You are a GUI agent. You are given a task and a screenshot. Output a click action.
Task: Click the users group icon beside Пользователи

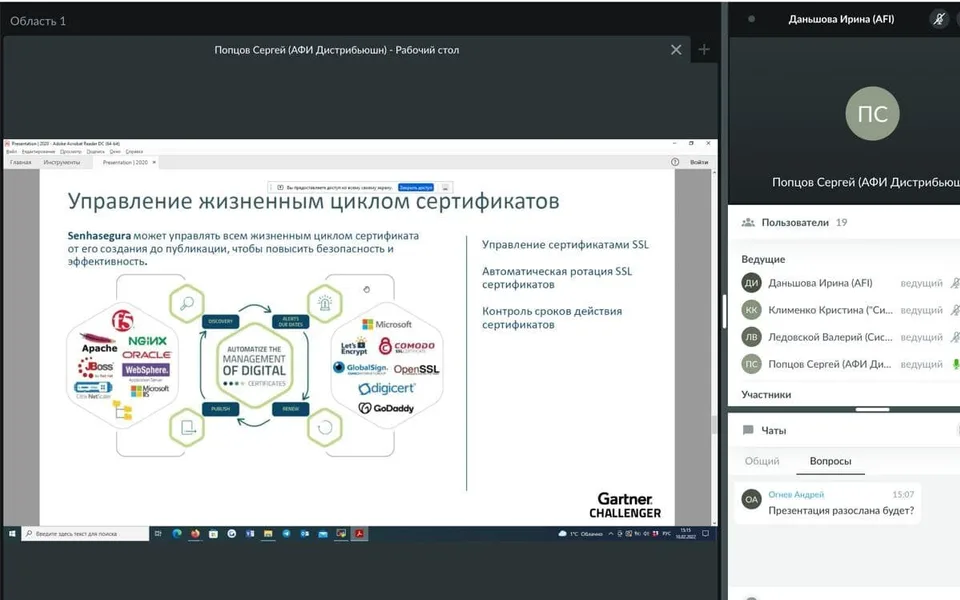click(x=748, y=222)
